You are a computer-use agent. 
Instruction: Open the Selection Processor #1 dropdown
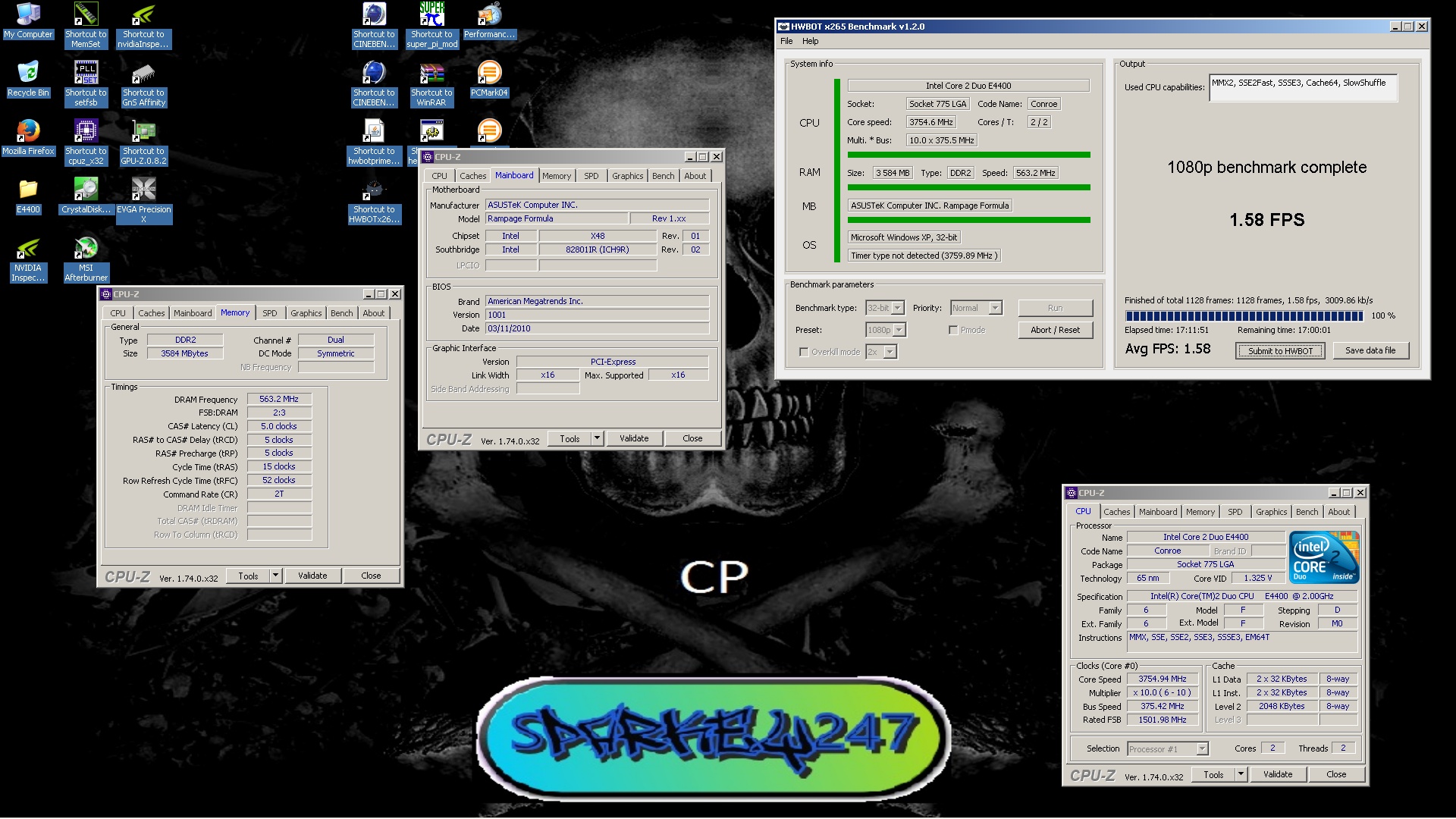pos(1202,749)
